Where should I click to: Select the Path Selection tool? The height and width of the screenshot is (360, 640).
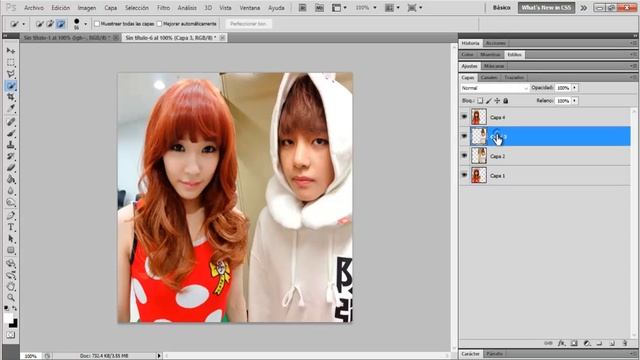11,239
